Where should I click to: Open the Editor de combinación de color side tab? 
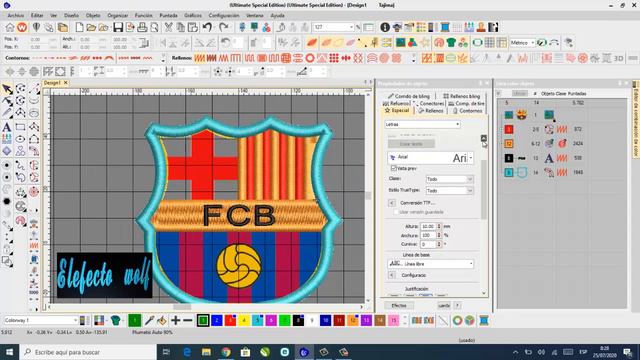(636, 119)
